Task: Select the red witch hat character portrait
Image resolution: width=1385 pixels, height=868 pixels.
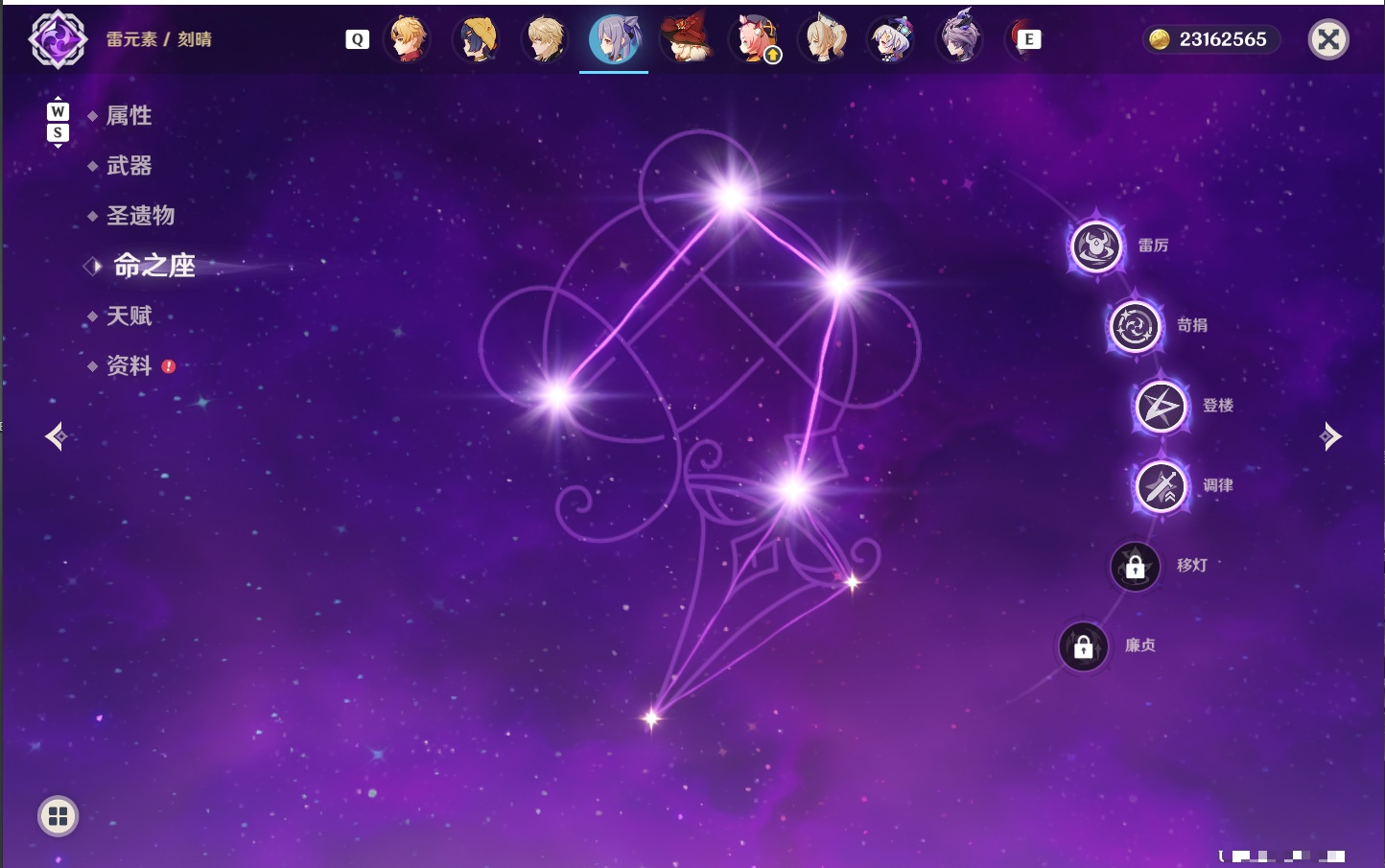Action: pyautogui.click(x=684, y=38)
